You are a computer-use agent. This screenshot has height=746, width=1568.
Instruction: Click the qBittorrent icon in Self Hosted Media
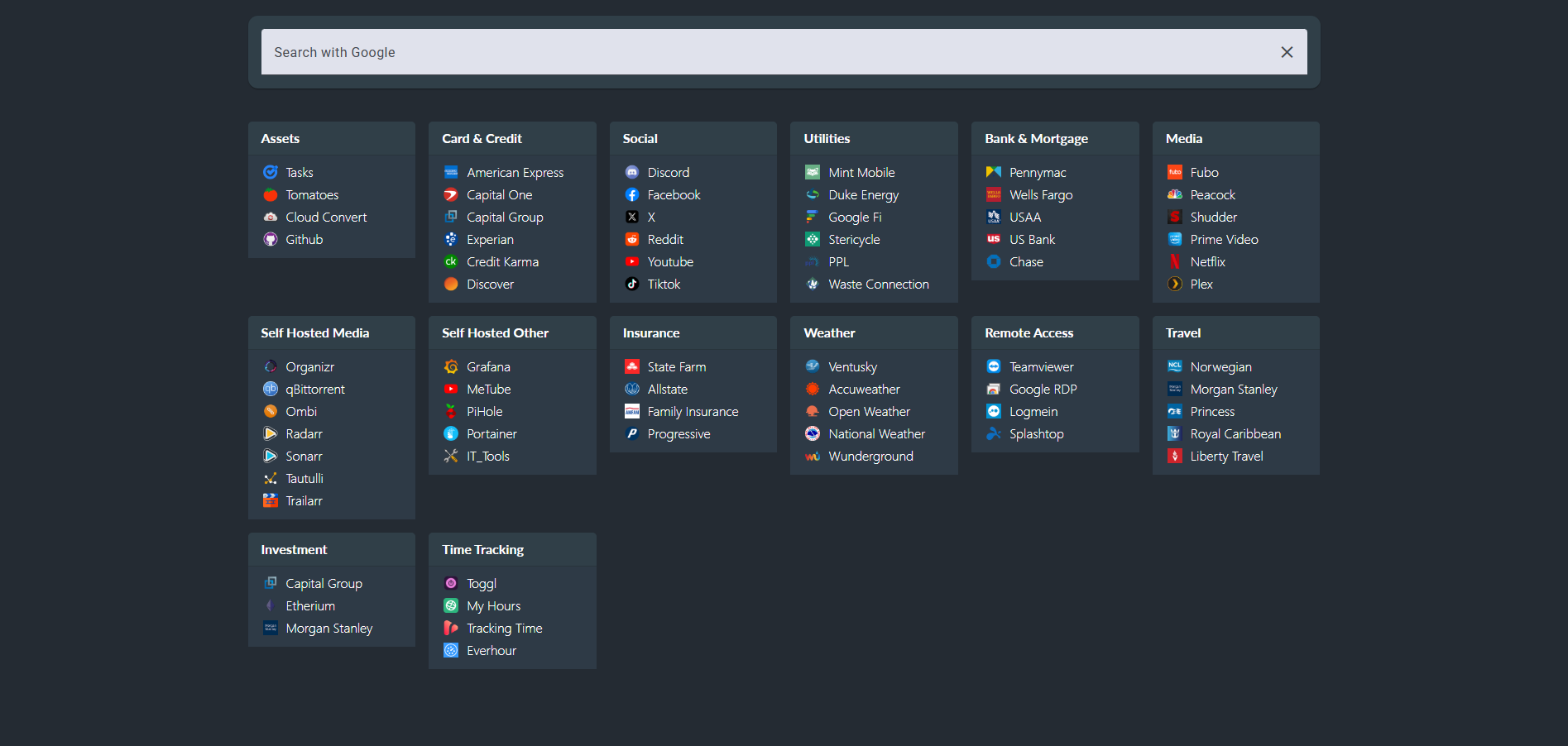(x=271, y=389)
